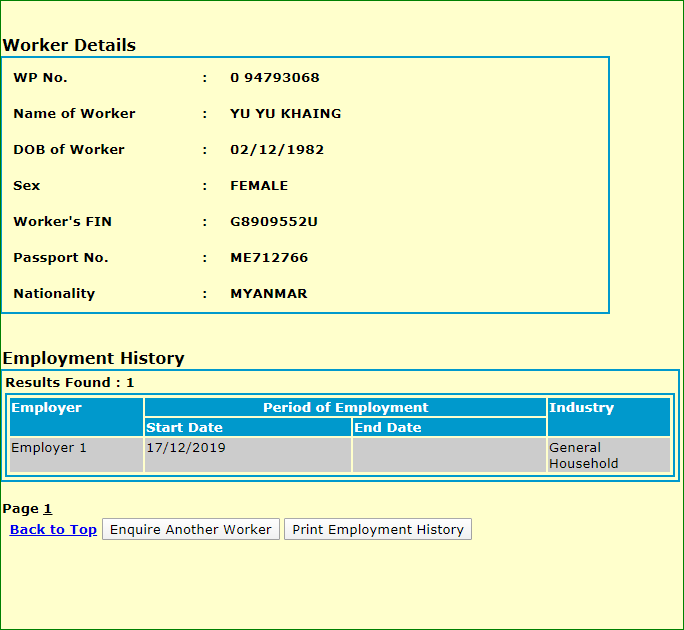Click the Back to Top link

[x=53, y=530]
